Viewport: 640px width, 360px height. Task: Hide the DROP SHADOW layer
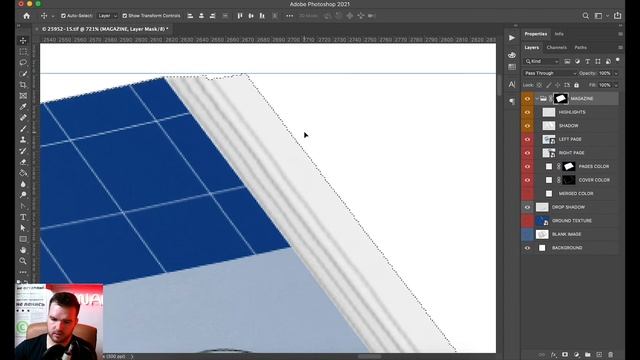click(527, 207)
